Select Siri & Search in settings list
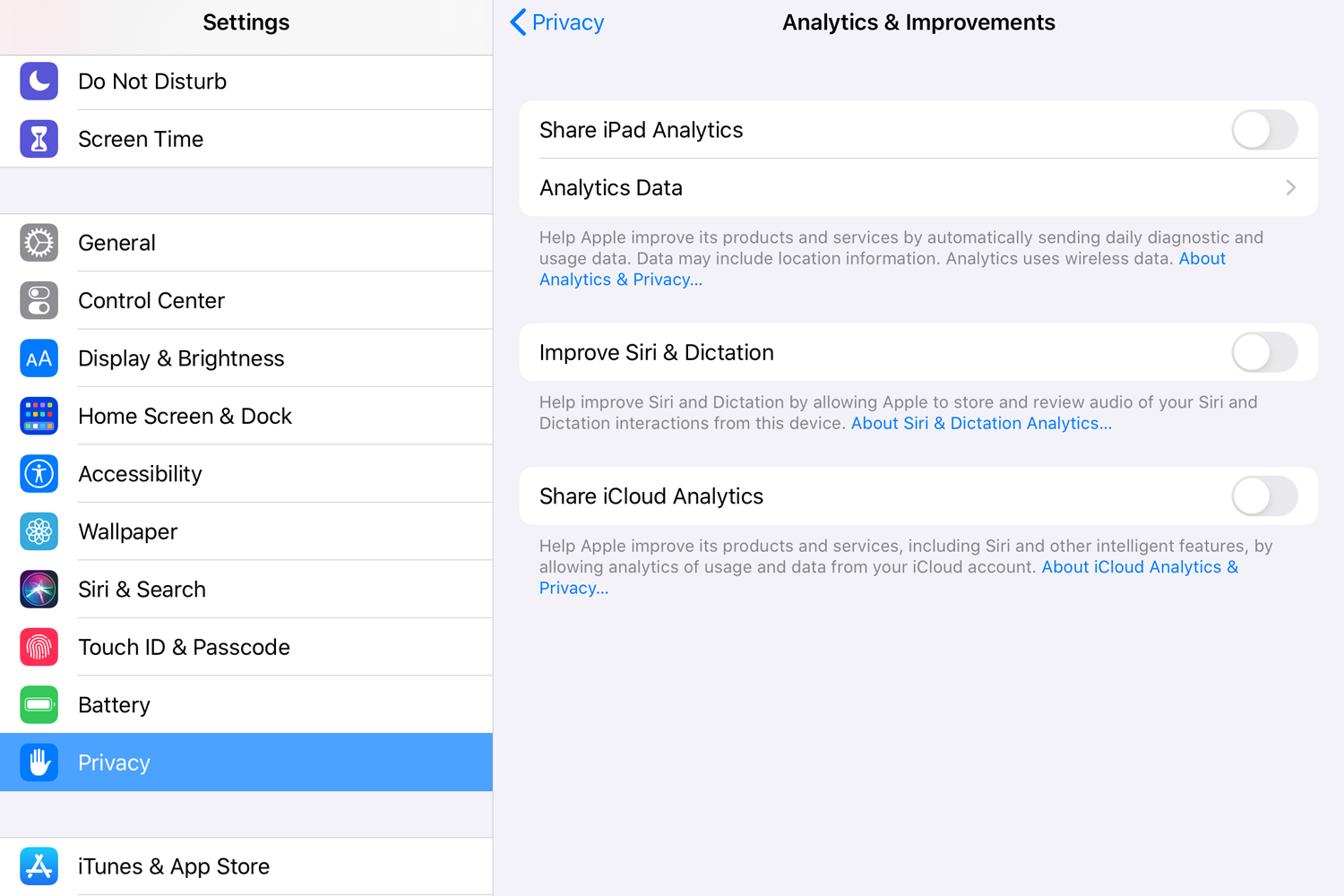The width and height of the screenshot is (1344, 896). [x=246, y=589]
